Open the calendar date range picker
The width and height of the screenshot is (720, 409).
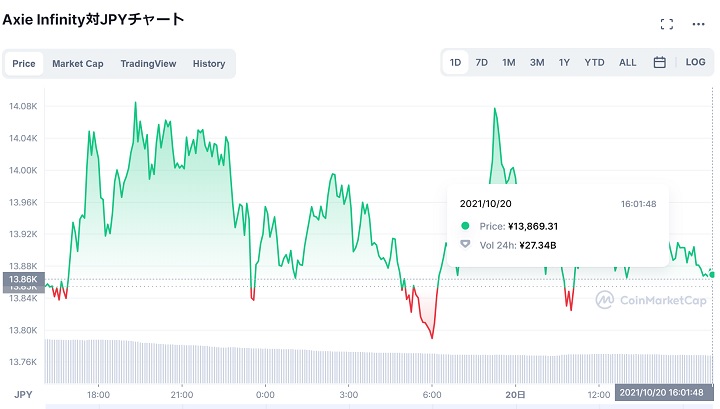(x=659, y=62)
